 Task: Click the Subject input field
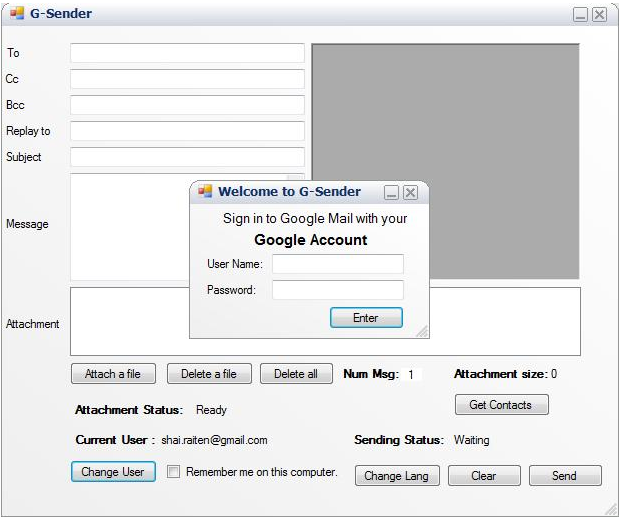pyautogui.click(x=187, y=157)
